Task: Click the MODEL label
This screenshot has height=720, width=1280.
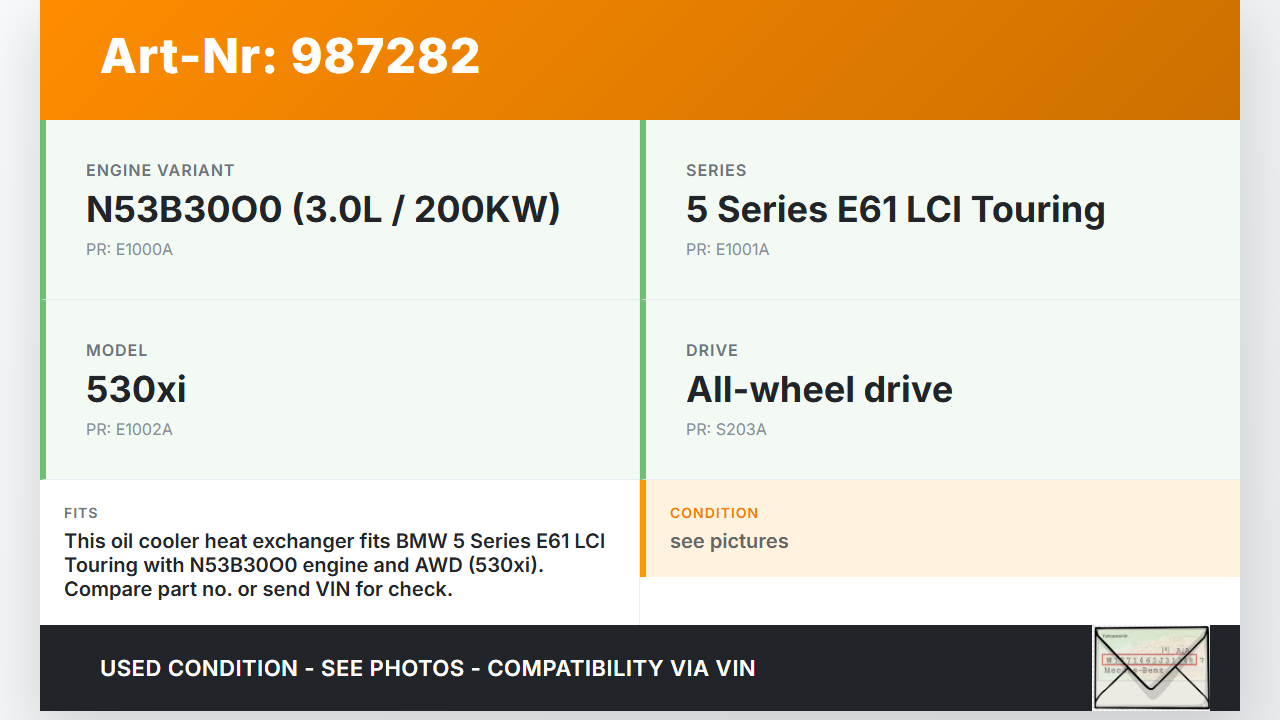Action: pyautogui.click(x=117, y=350)
